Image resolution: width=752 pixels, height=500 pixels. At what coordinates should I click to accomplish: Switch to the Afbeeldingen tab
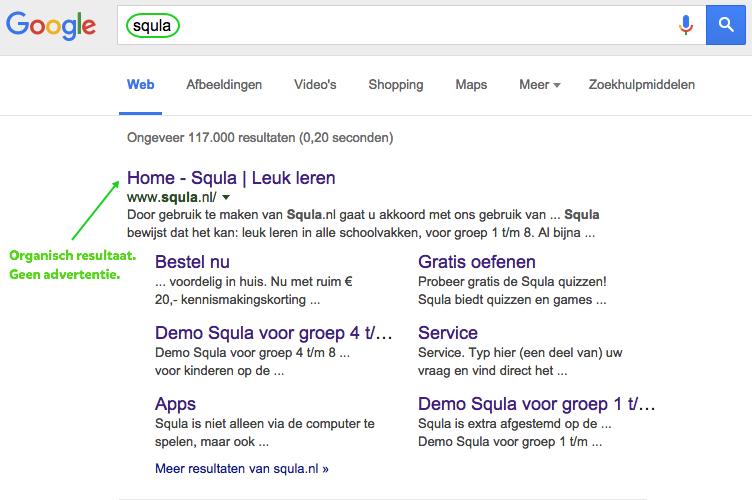point(224,85)
